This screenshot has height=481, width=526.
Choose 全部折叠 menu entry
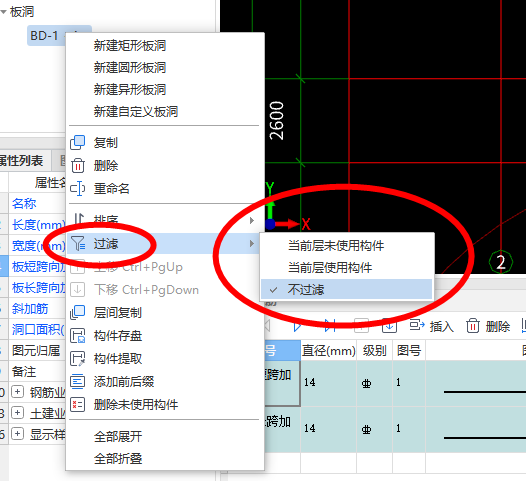[x=118, y=459]
